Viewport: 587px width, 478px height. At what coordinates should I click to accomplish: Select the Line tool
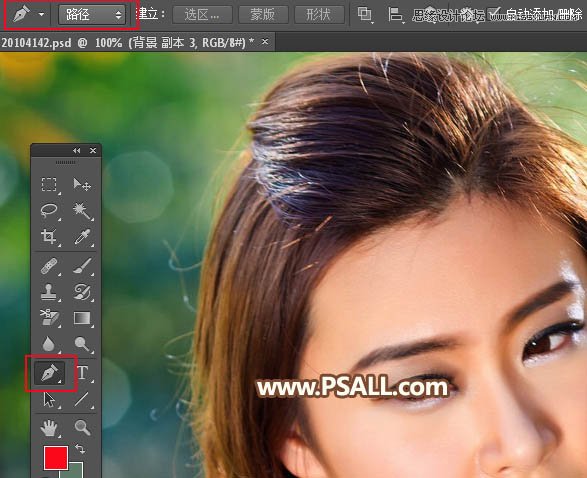(x=82, y=399)
